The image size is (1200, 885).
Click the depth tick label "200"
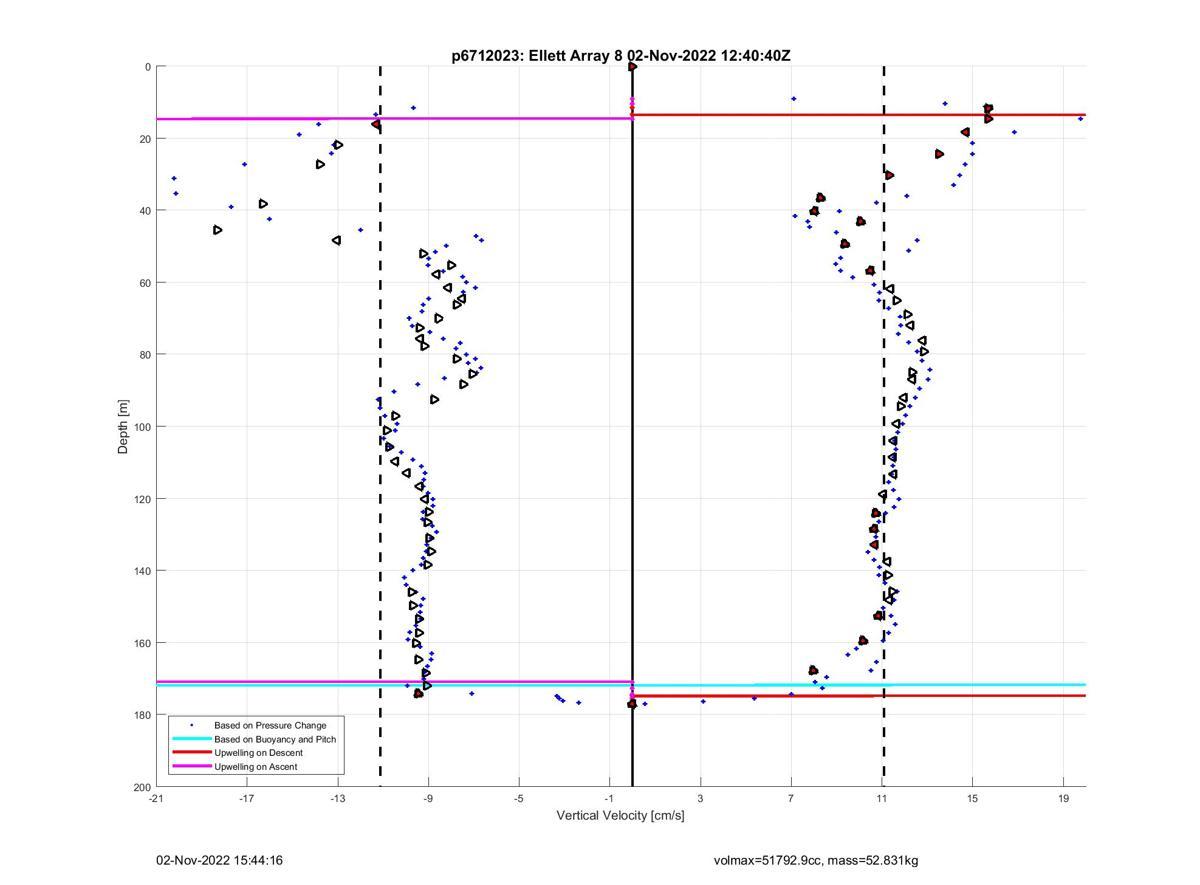142,787
